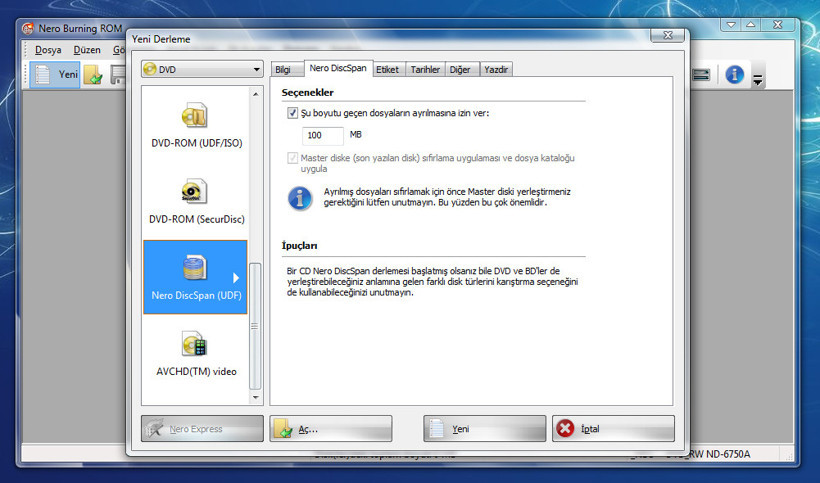Click compilation list scrollbar thumb
Image resolution: width=820 pixels, height=483 pixels.
255,326
